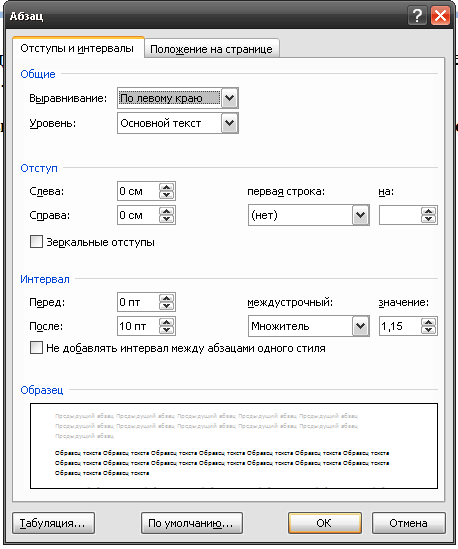Screen dimensions: 458x549
Task: Increase the Перед spacing value
Action: click(x=167, y=298)
